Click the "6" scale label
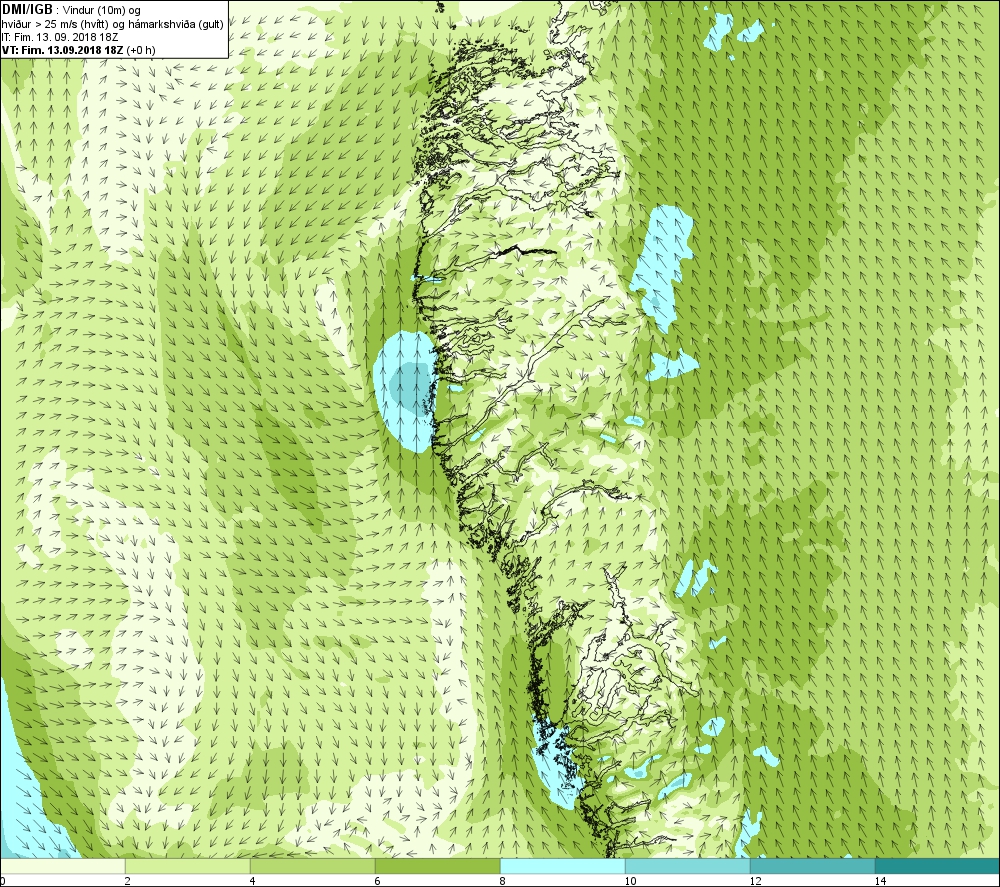The image size is (1000, 887). pos(378,881)
